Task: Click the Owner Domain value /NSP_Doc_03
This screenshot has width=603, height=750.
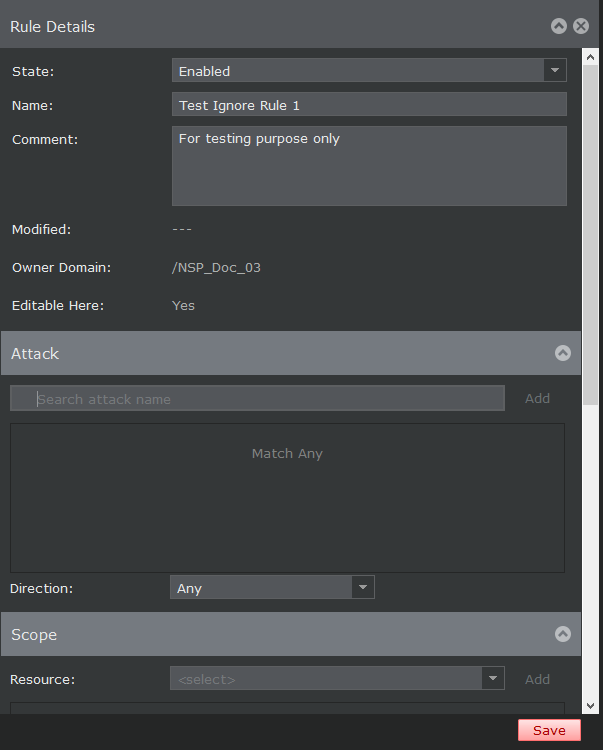Action: click(x=216, y=267)
